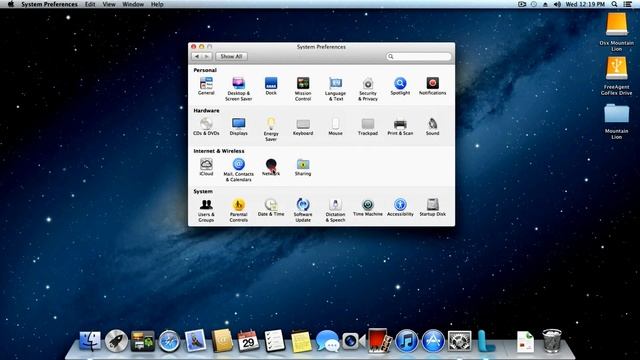
Task: Open Energy Saver preferences
Action: pos(271,129)
